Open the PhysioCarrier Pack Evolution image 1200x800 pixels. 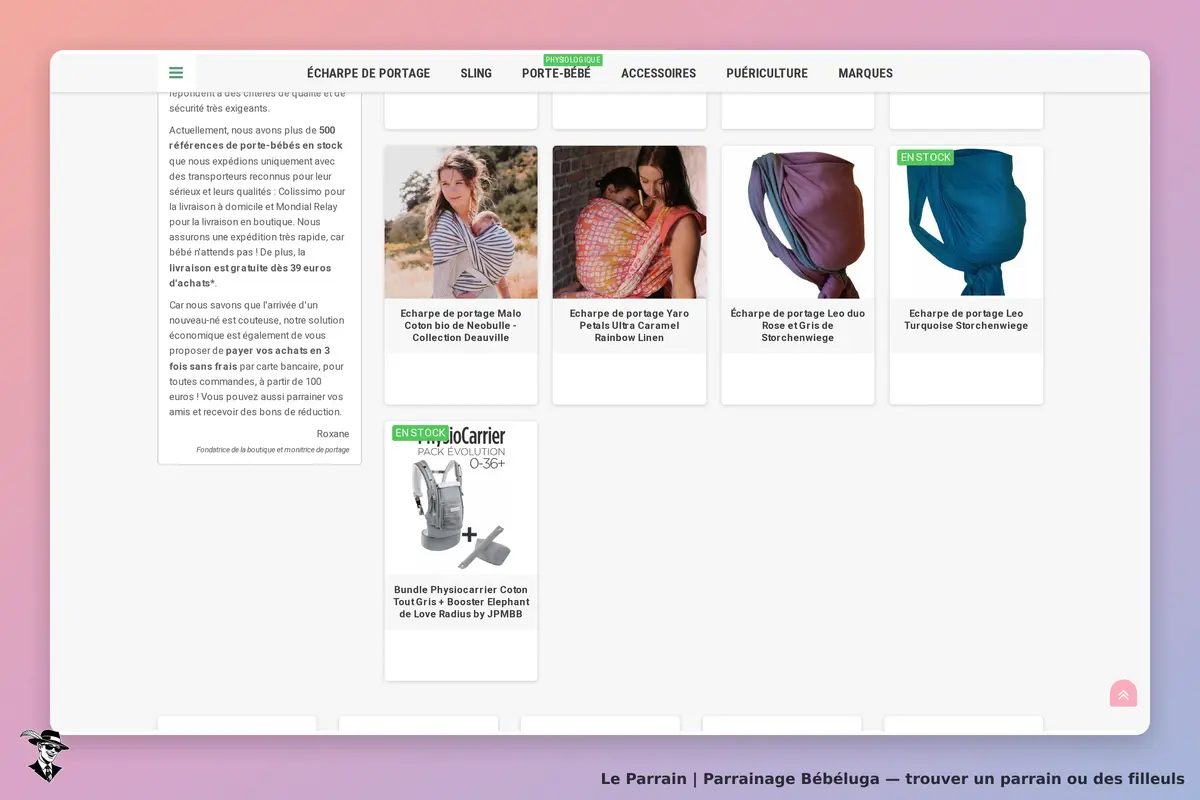461,498
